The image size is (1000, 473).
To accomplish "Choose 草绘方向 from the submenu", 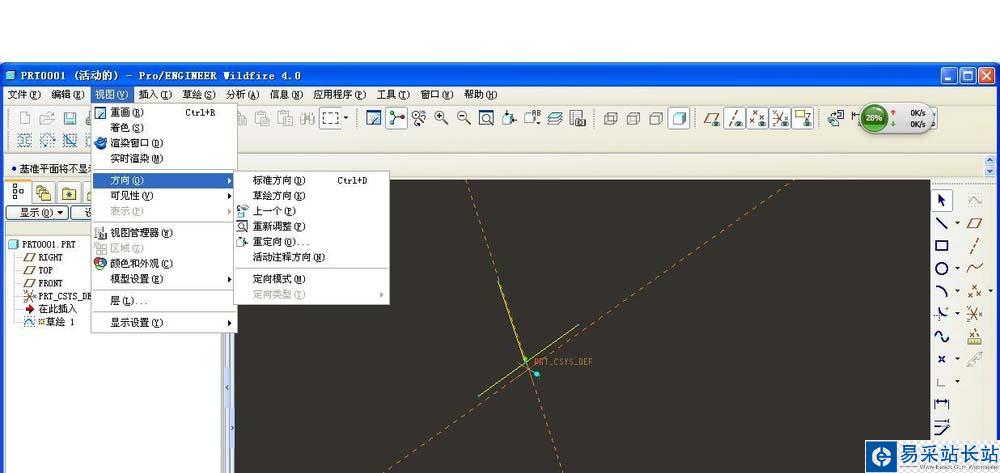I will 312,196.
